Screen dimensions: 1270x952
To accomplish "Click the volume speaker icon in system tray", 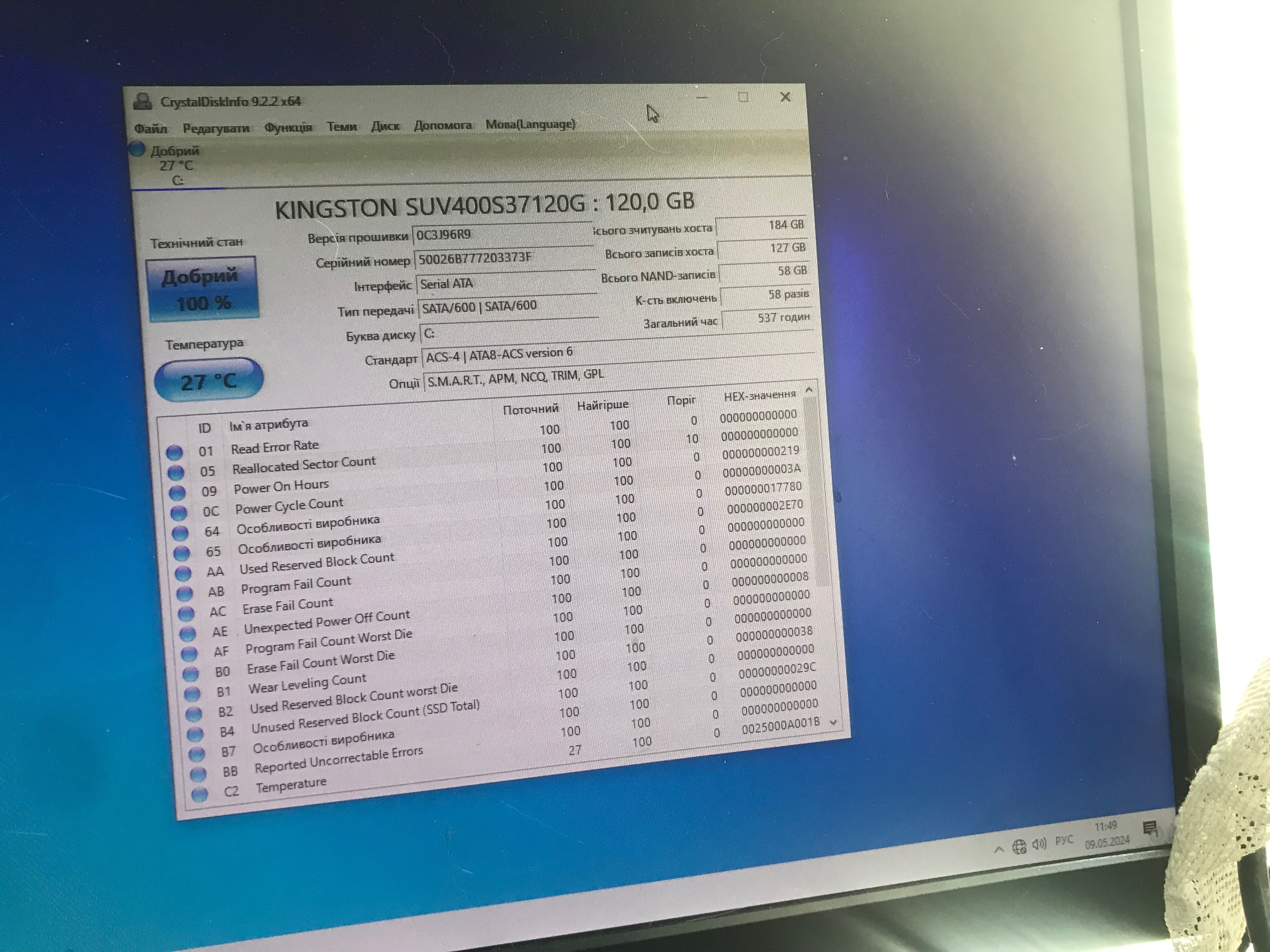I will 1039,844.
